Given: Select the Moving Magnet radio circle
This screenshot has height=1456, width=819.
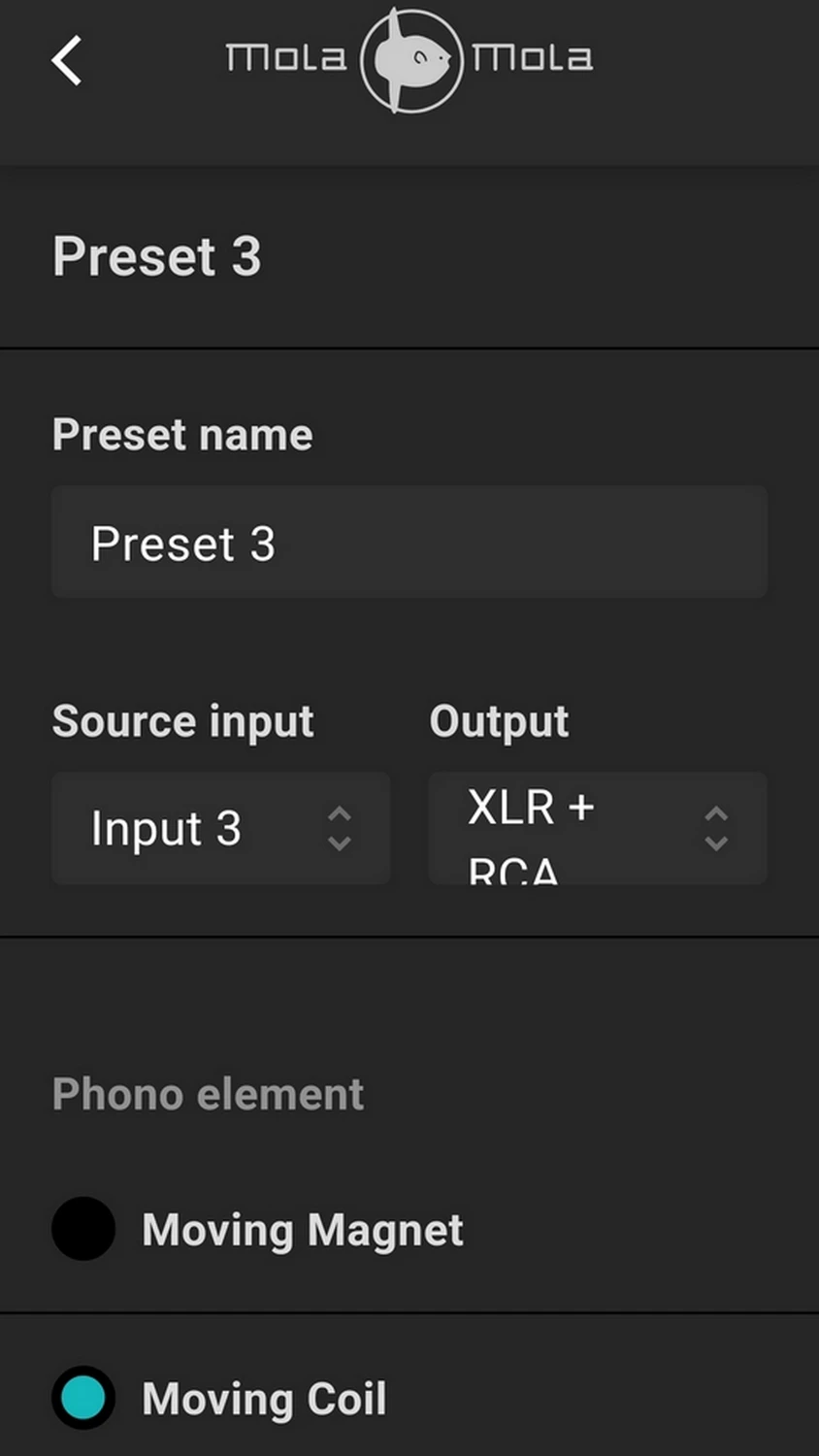Looking at the screenshot, I should [83, 1229].
